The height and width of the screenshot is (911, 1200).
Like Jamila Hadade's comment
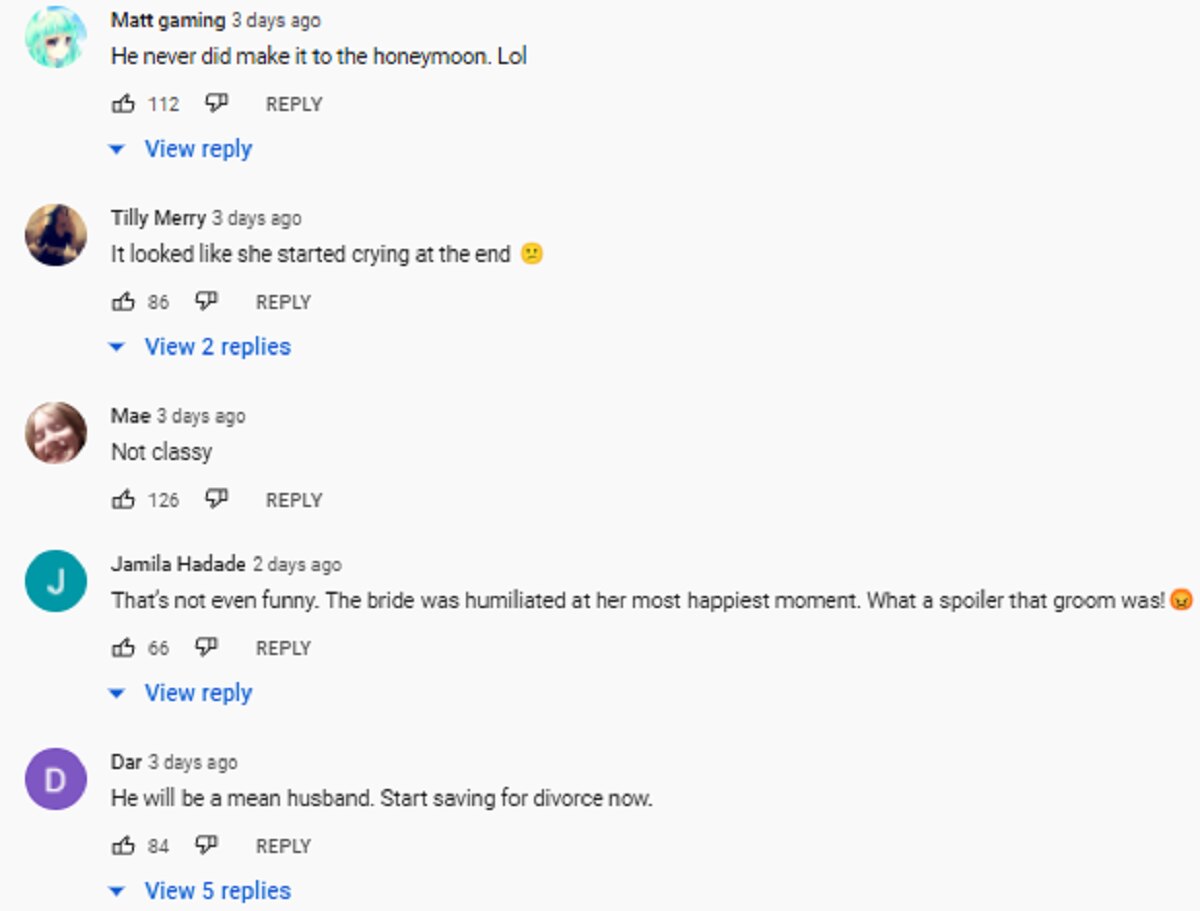123,647
